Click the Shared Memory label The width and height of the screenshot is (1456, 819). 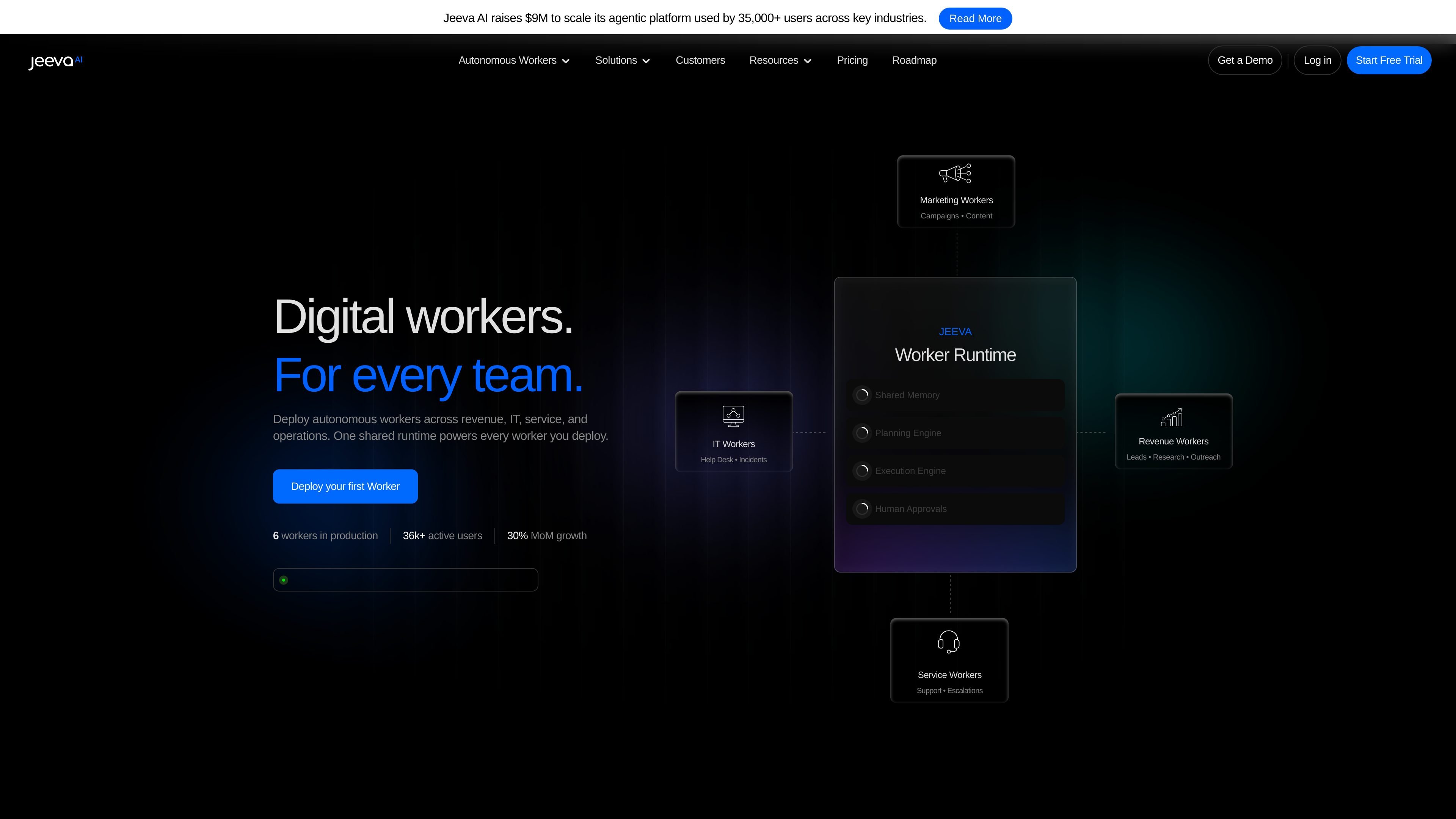(x=907, y=395)
